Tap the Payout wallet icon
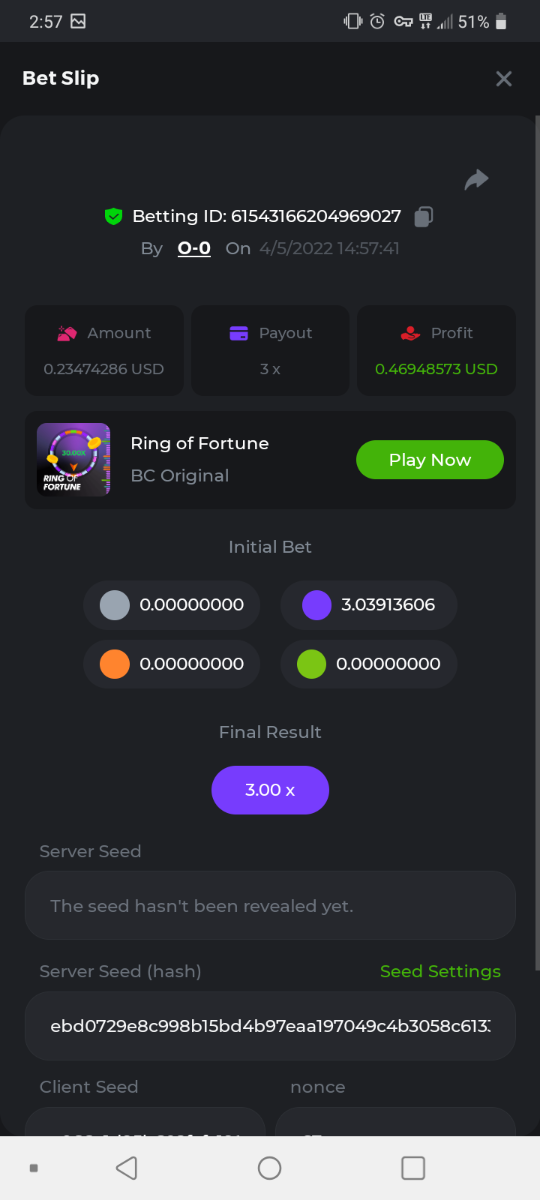Screen dimensions: 540x1200 coord(239,333)
